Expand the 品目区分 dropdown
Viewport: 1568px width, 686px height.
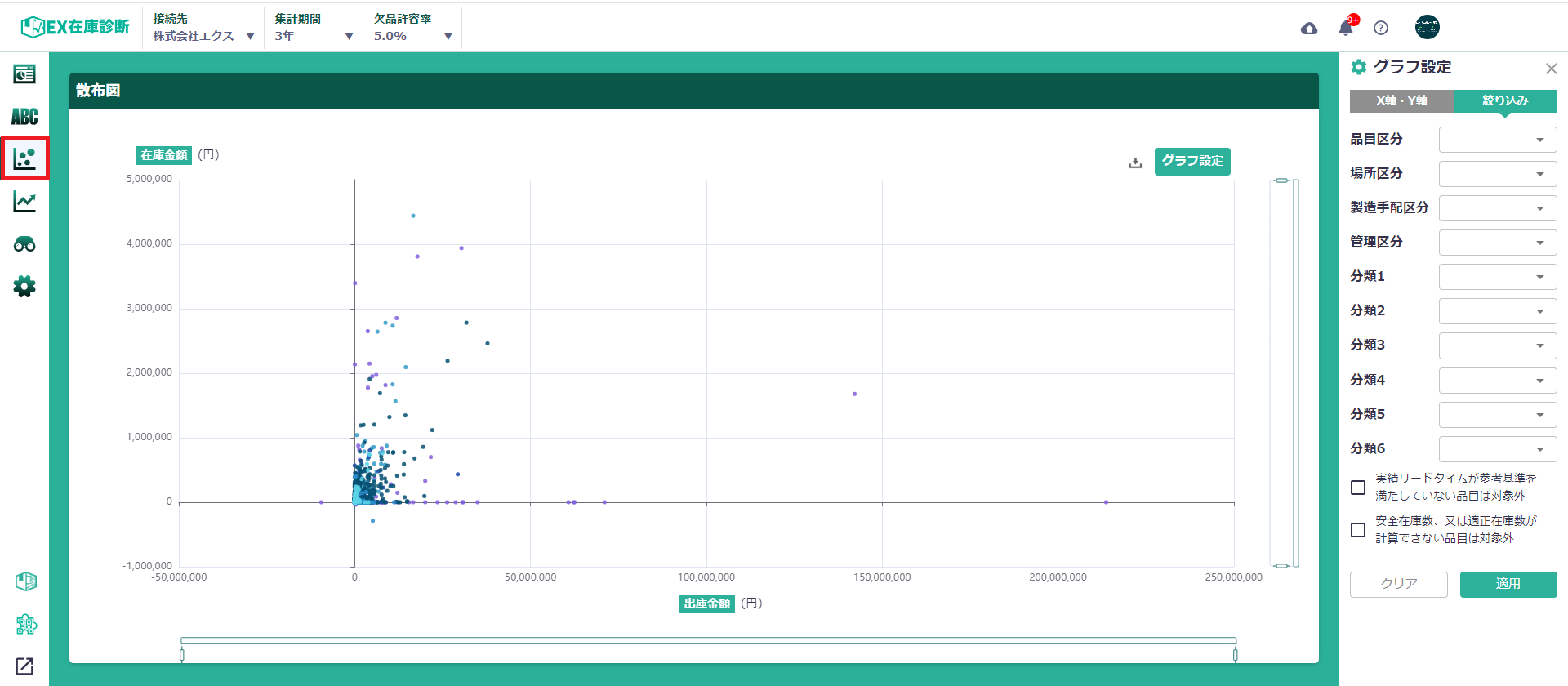point(1497,140)
